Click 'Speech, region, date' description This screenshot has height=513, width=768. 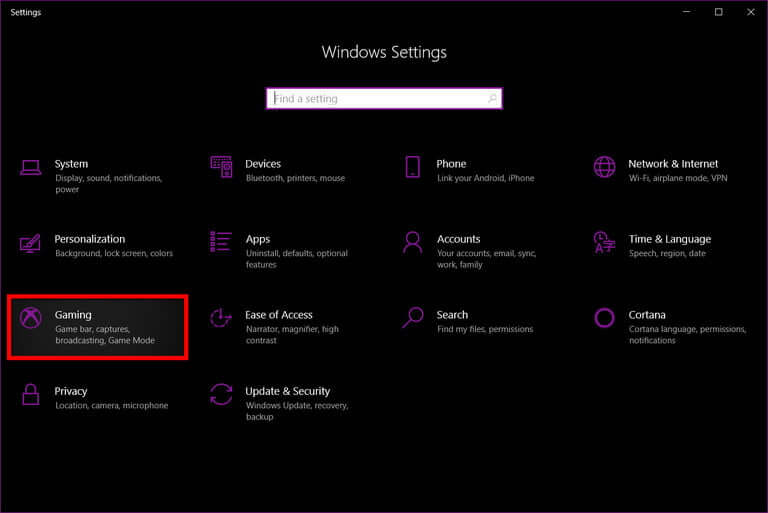tap(667, 253)
